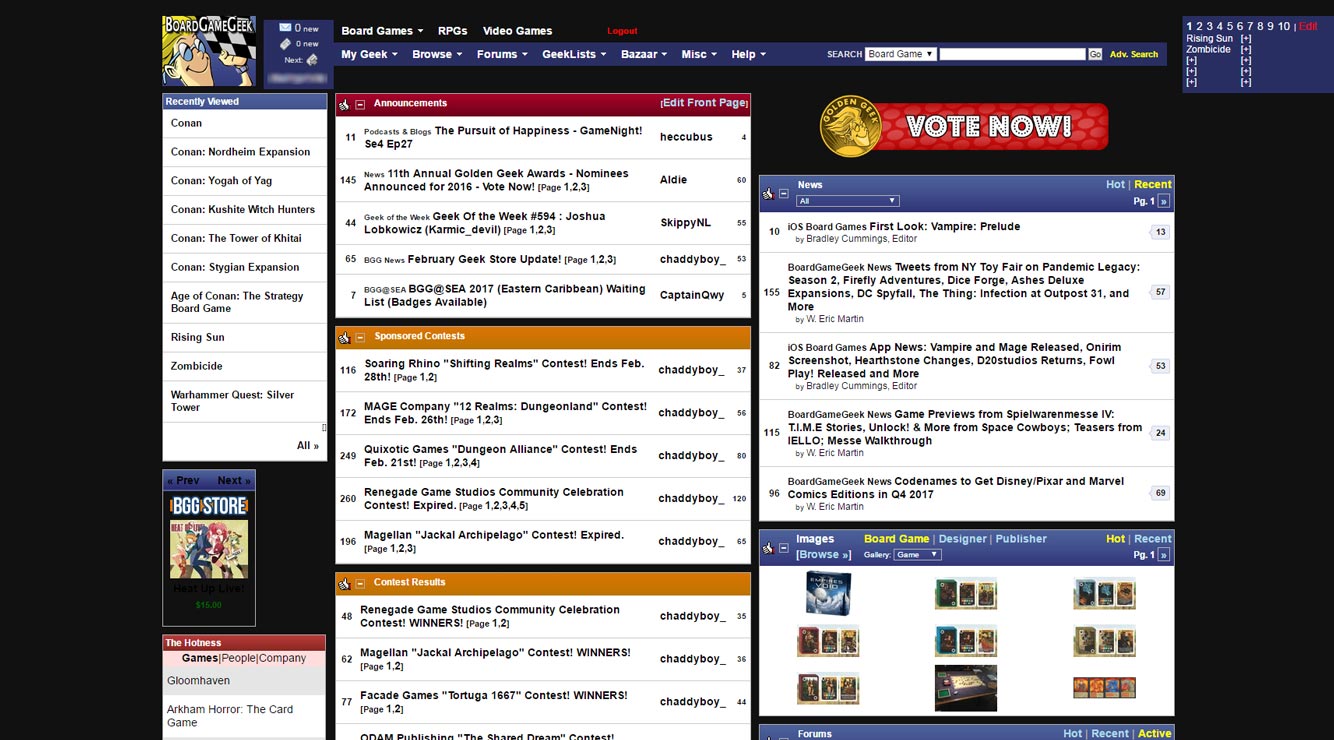Open the Bazaar menu

(644, 54)
